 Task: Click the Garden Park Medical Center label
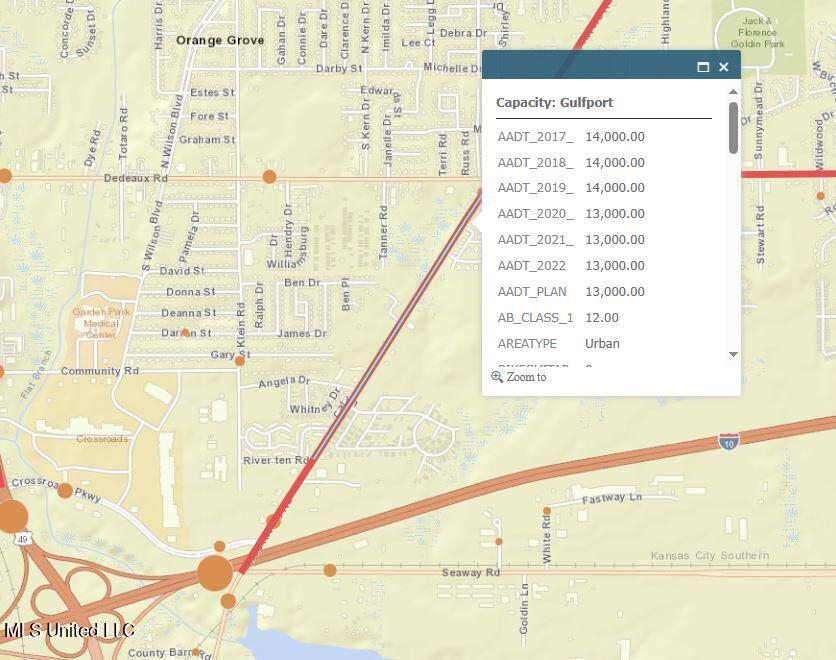pos(101,323)
